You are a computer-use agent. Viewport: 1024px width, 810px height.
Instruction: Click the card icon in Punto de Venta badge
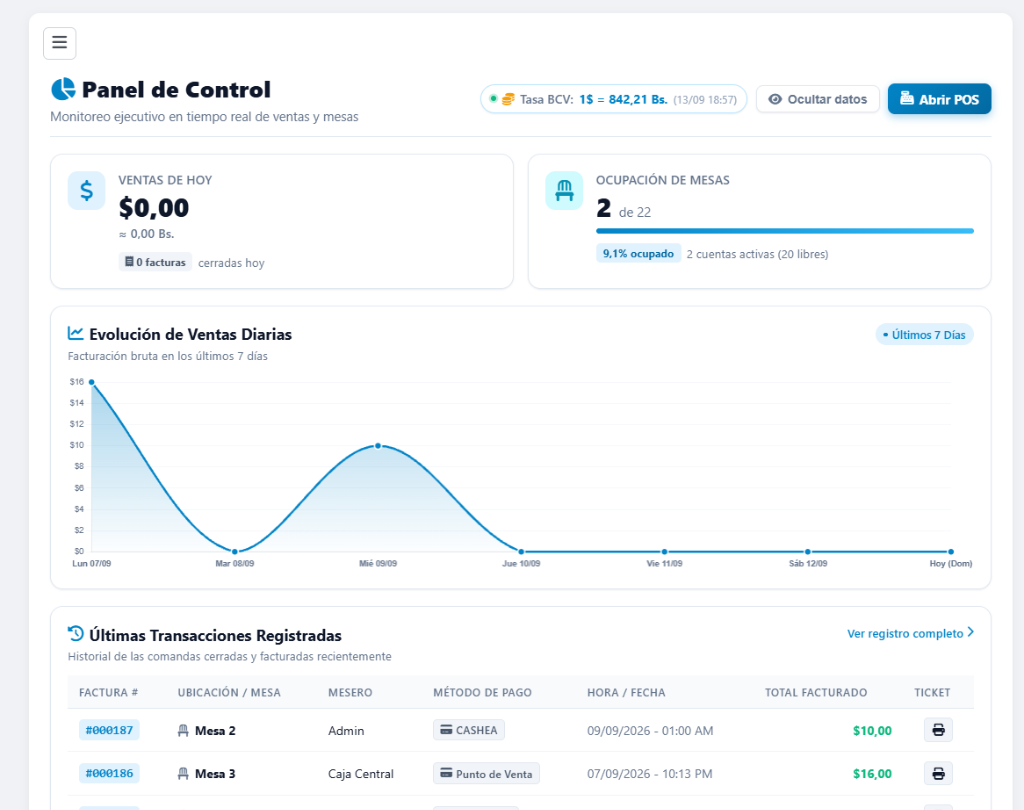coord(446,773)
